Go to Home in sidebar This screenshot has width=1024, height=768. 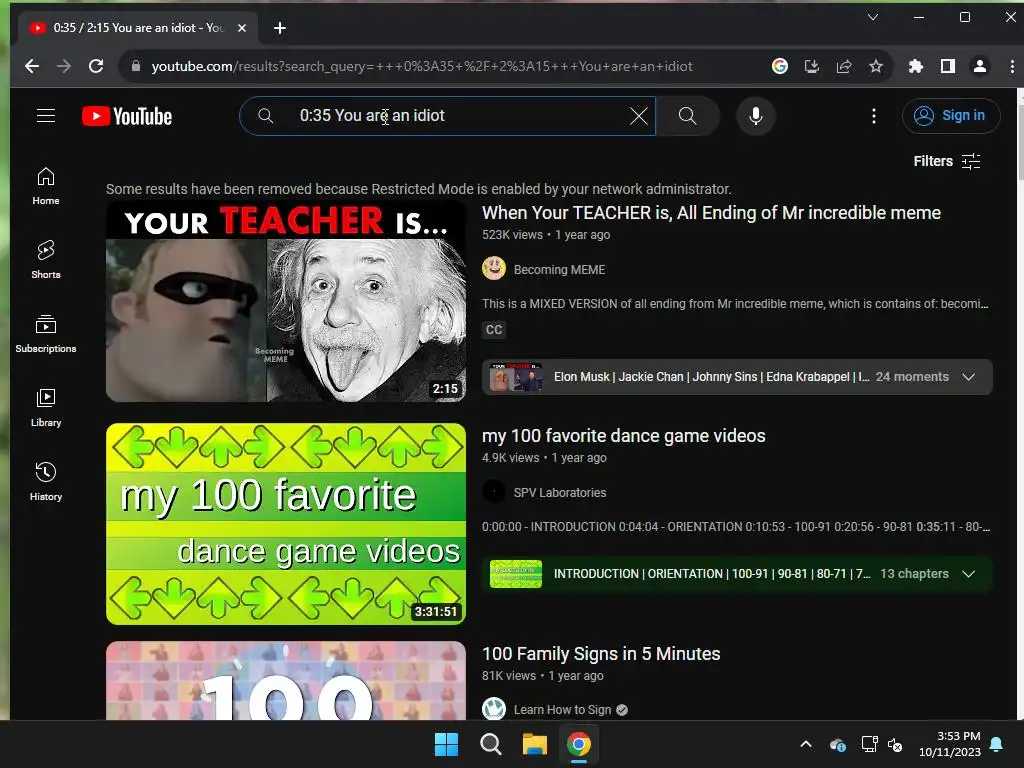[x=46, y=185]
